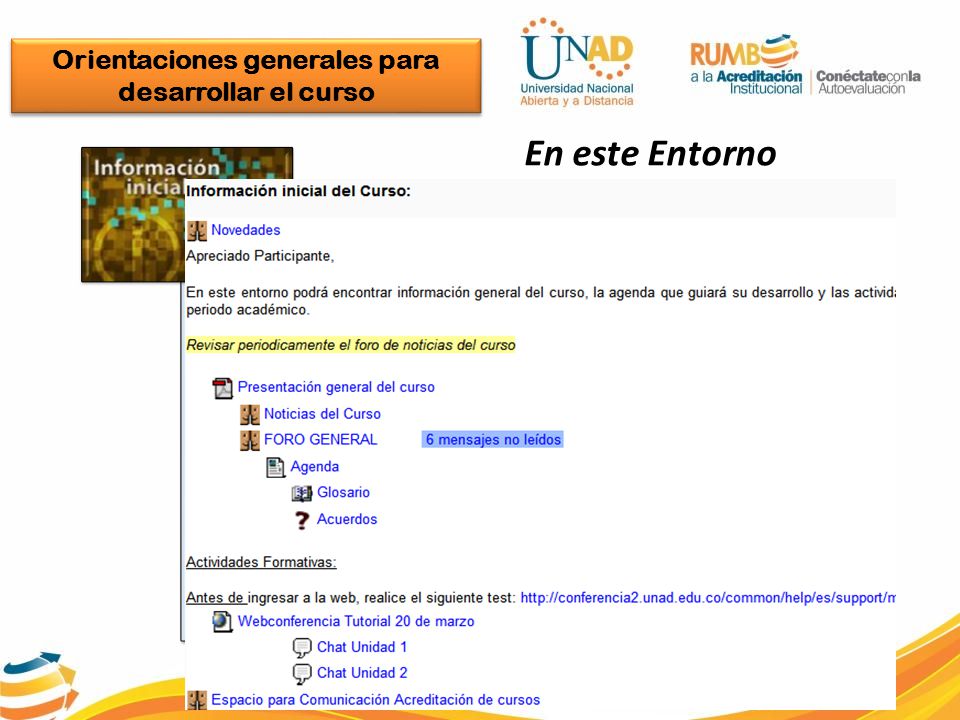Click the red question mark icon beside Acuerdos

coord(302,520)
